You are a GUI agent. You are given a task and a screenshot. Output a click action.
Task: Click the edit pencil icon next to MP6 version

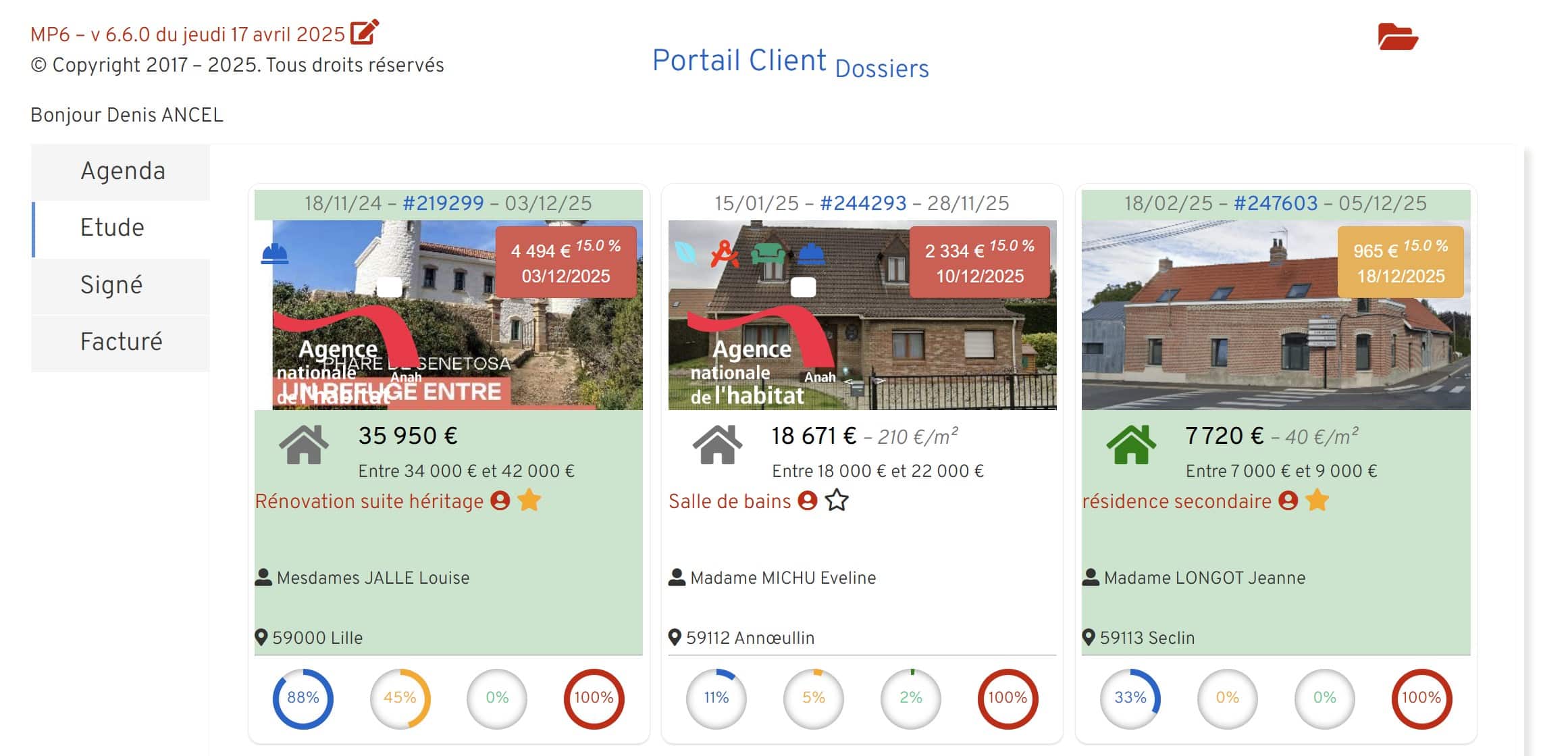pyautogui.click(x=365, y=32)
